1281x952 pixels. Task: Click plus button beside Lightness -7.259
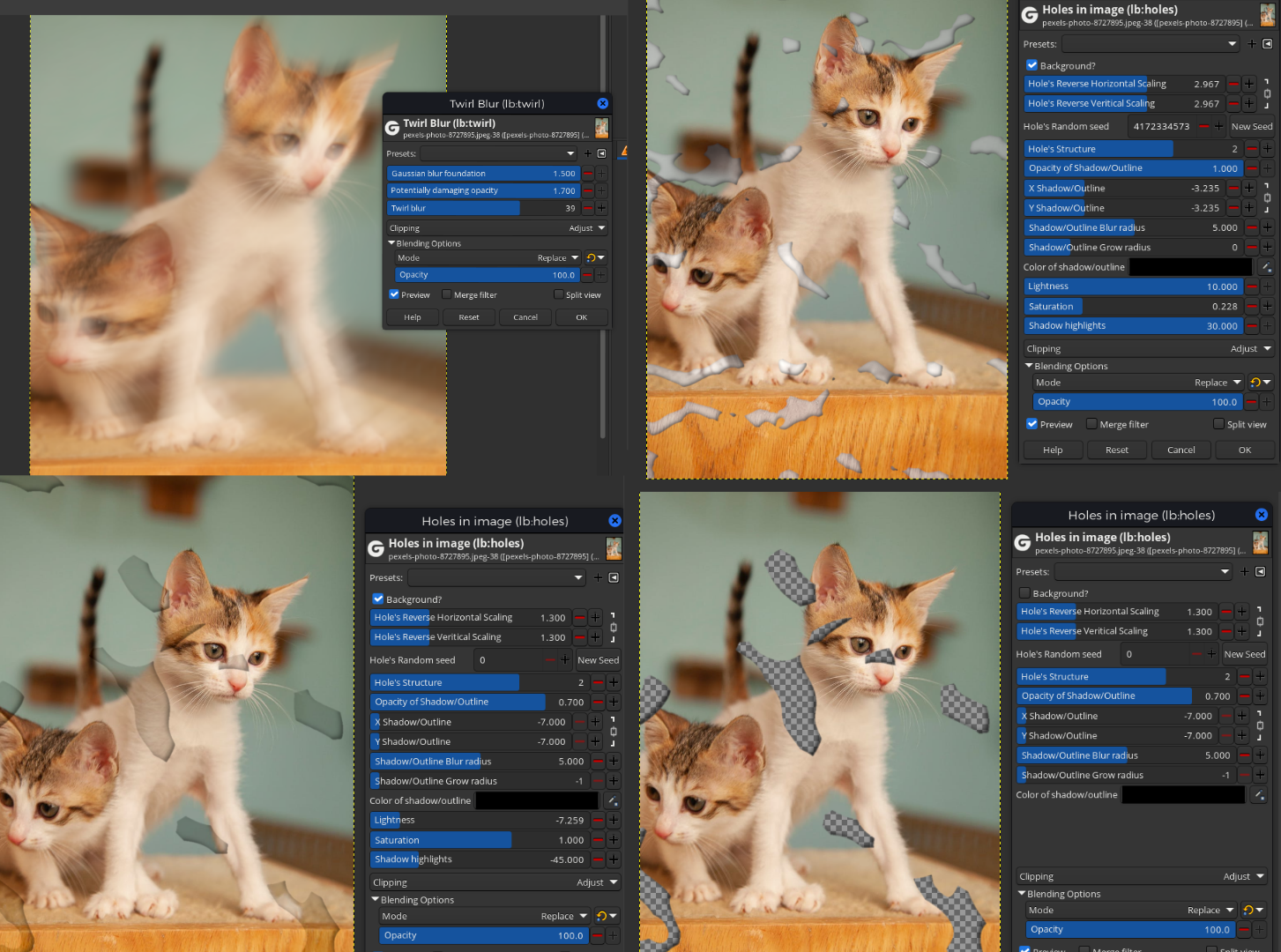(614, 821)
